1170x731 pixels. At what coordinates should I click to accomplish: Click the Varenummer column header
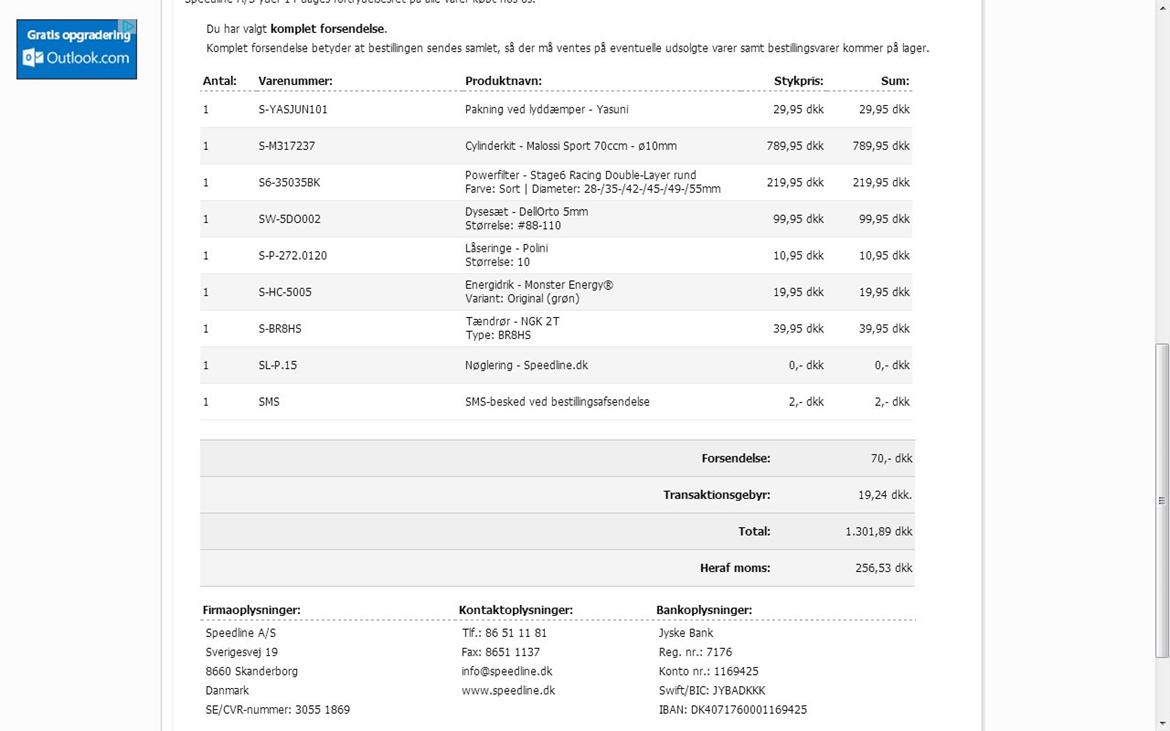[x=295, y=81]
